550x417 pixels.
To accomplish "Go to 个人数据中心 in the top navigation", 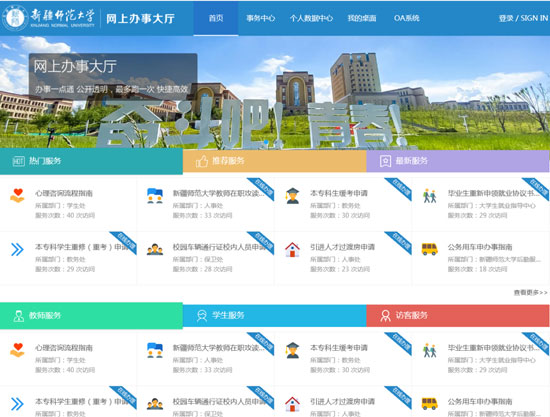I will tap(311, 18).
